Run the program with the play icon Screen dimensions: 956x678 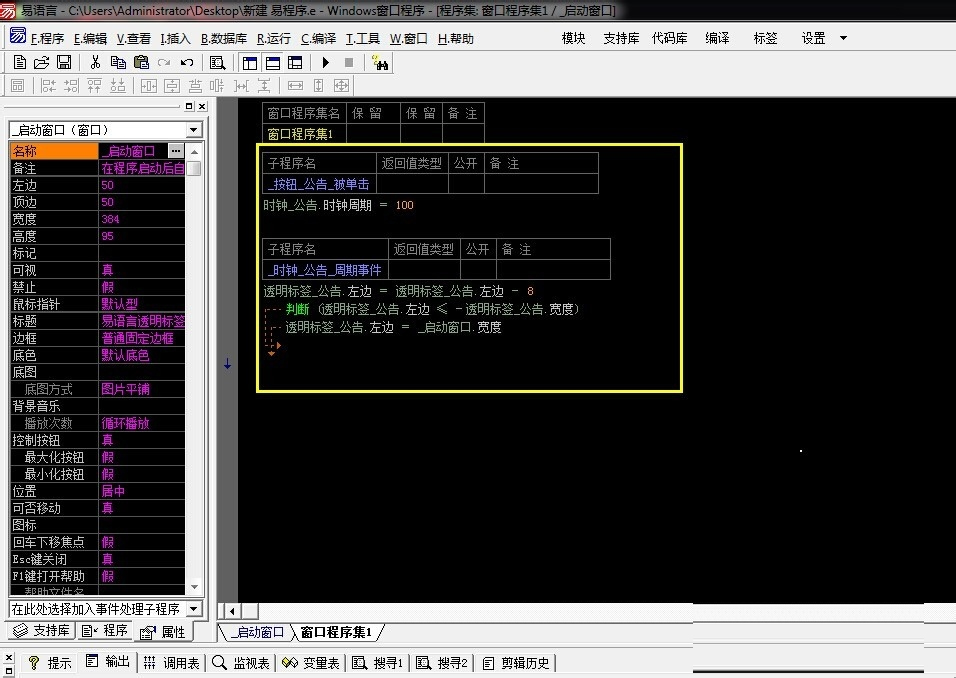325,63
